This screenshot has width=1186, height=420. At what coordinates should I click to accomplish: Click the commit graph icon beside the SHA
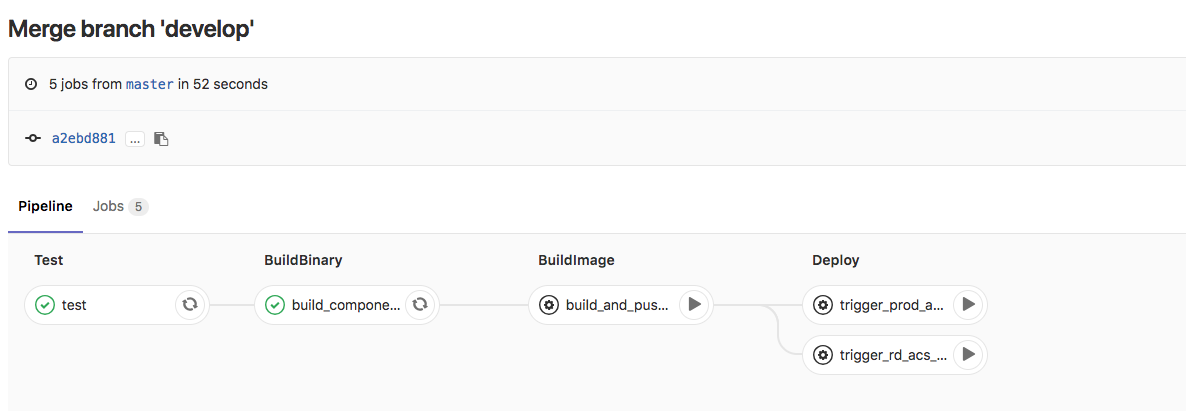[33, 139]
